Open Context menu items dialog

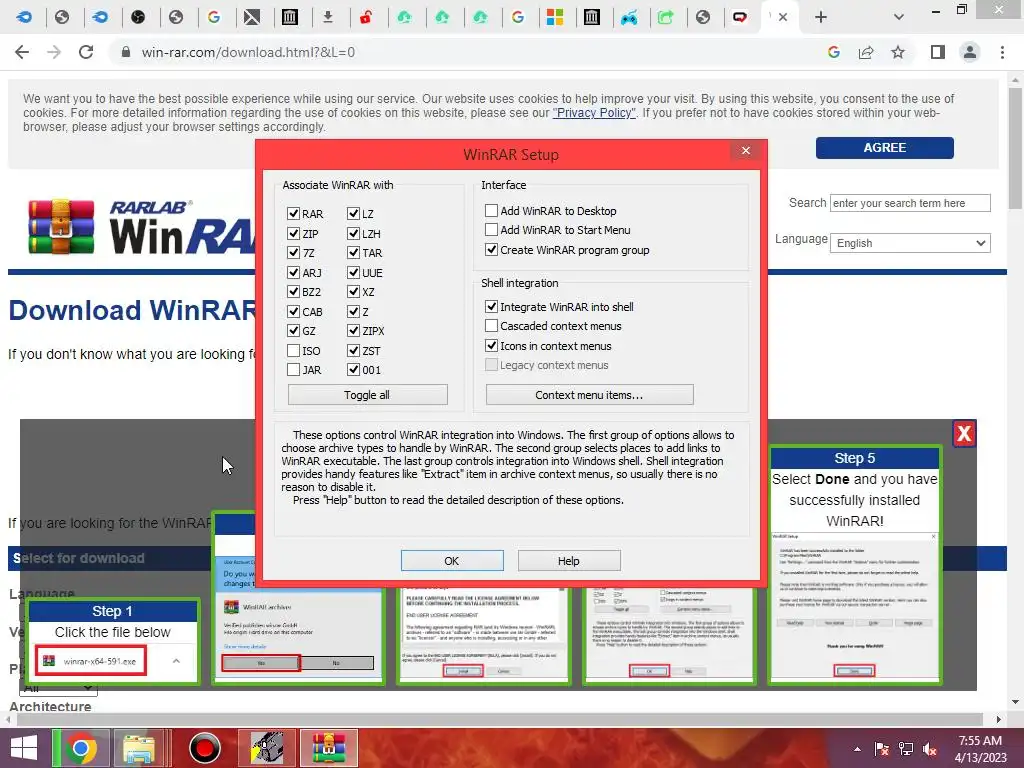[589, 394]
